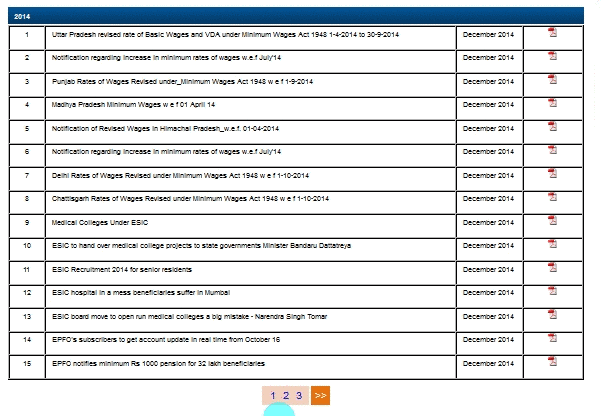Click 'Punjab Rates of Wages Revised' title
601x416 pixels.
pyautogui.click(x=182, y=82)
